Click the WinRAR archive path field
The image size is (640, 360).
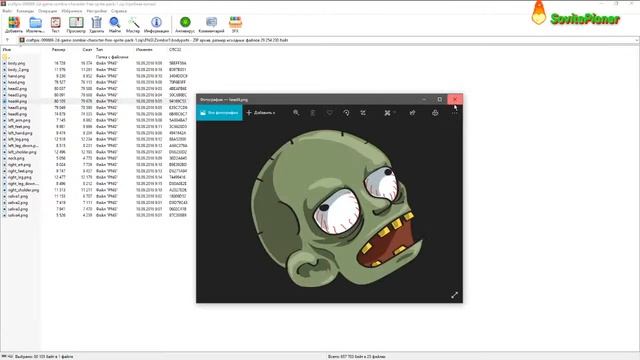pyautogui.click(x=327, y=40)
